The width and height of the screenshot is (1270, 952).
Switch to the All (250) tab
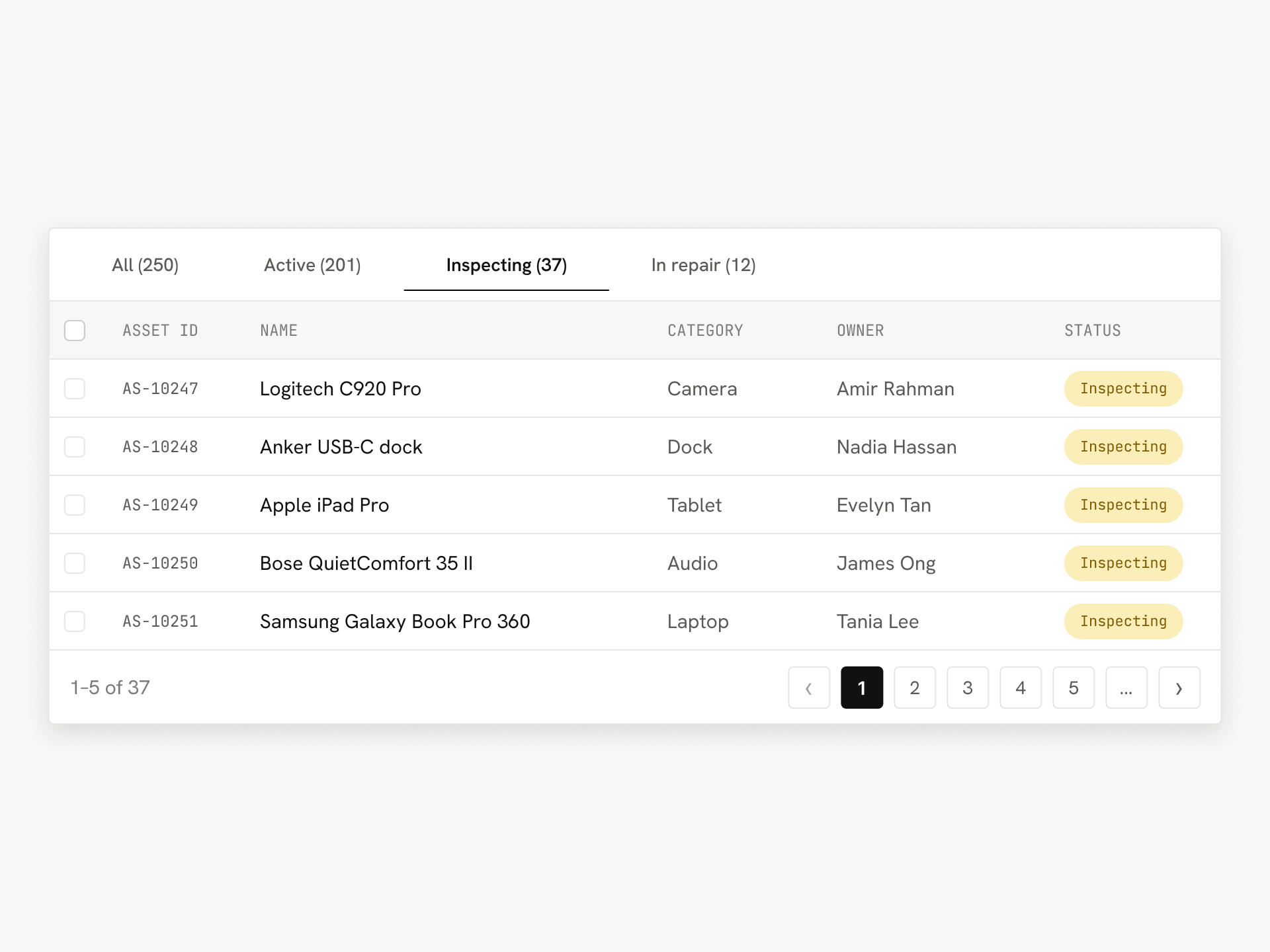(x=146, y=265)
